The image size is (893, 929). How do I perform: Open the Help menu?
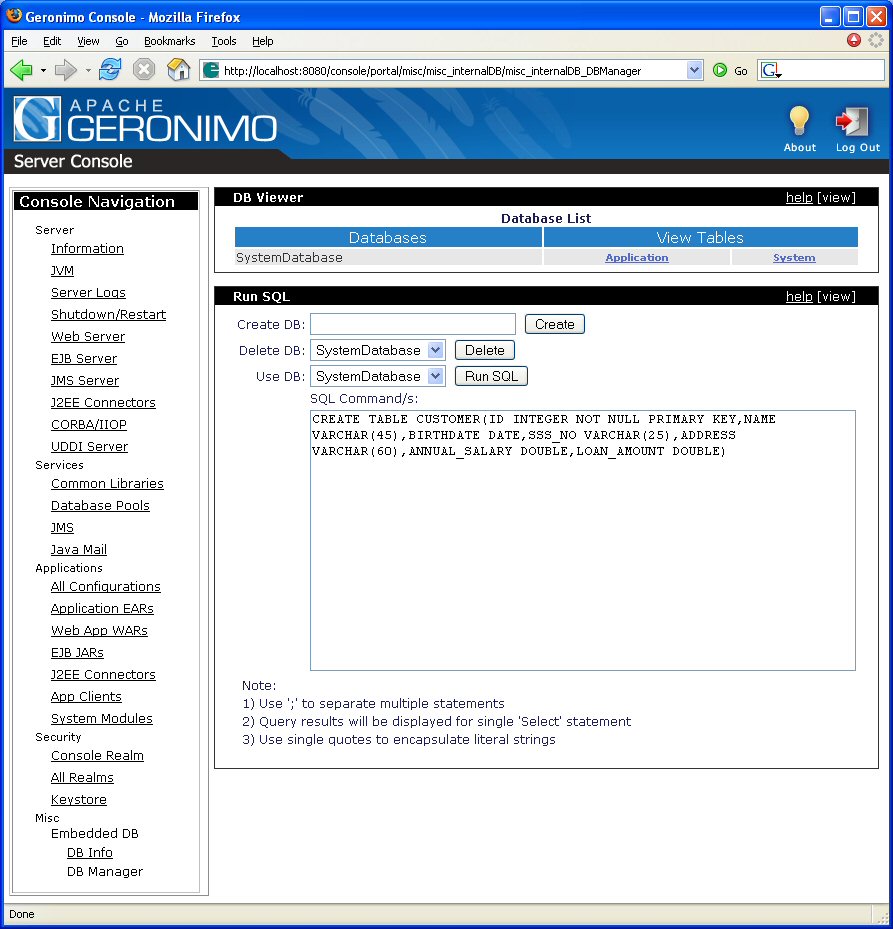pyautogui.click(x=263, y=41)
